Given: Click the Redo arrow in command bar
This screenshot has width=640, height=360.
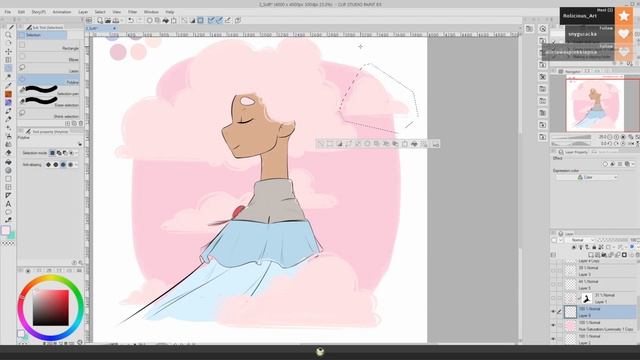Looking at the screenshot, I should pos(139,20).
